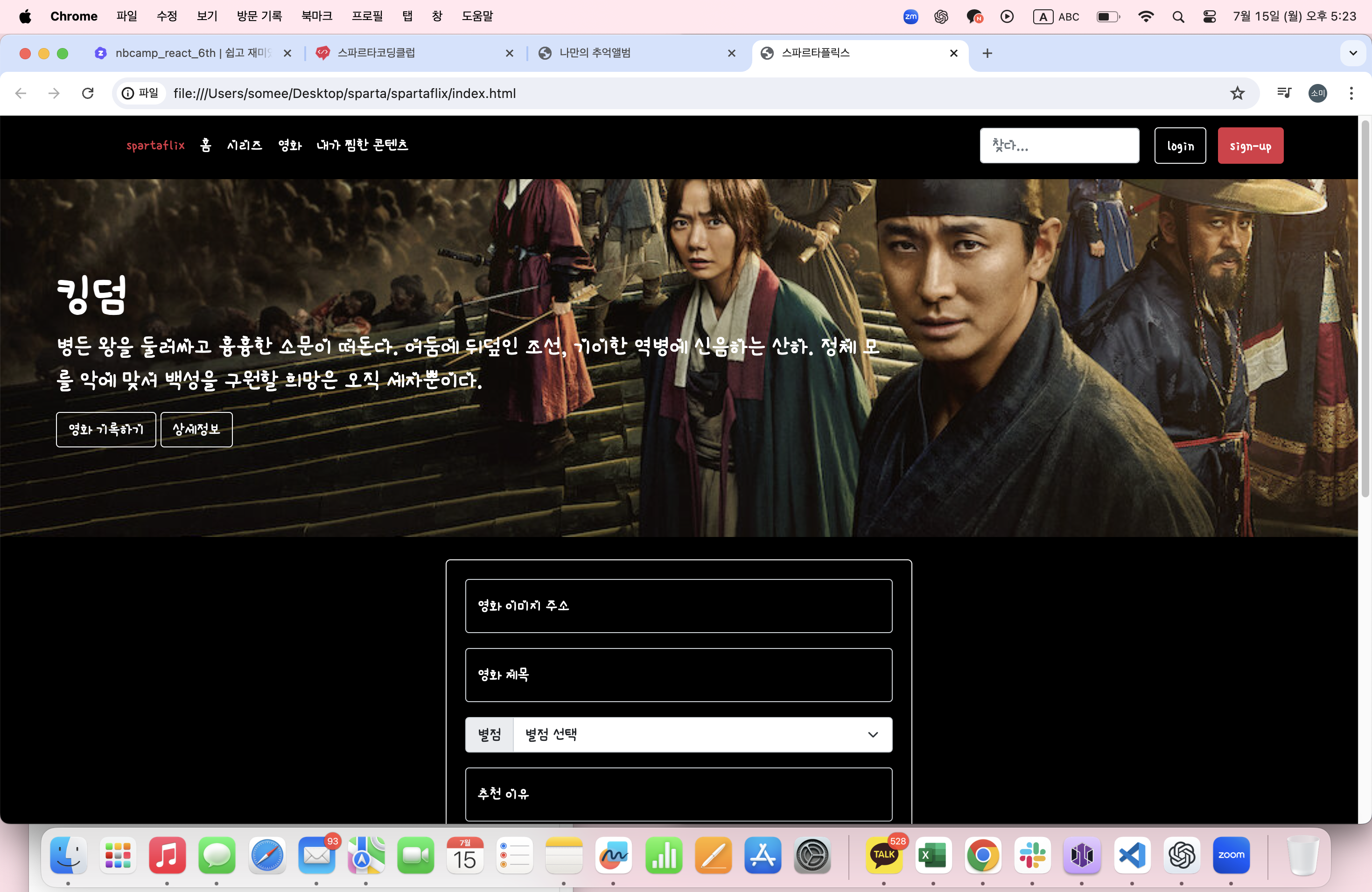Open App Store from the Dock
This screenshot has width=1372, height=892.
click(x=763, y=855)
